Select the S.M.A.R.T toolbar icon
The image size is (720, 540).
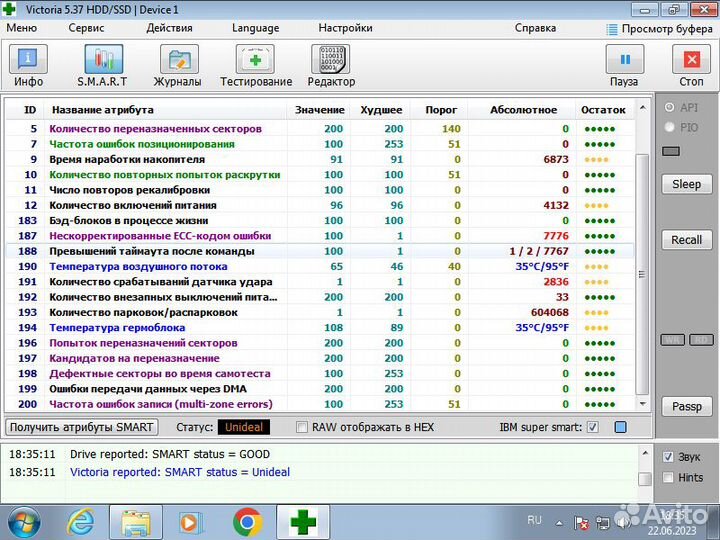pyautogui.click(x=103, y=66)
